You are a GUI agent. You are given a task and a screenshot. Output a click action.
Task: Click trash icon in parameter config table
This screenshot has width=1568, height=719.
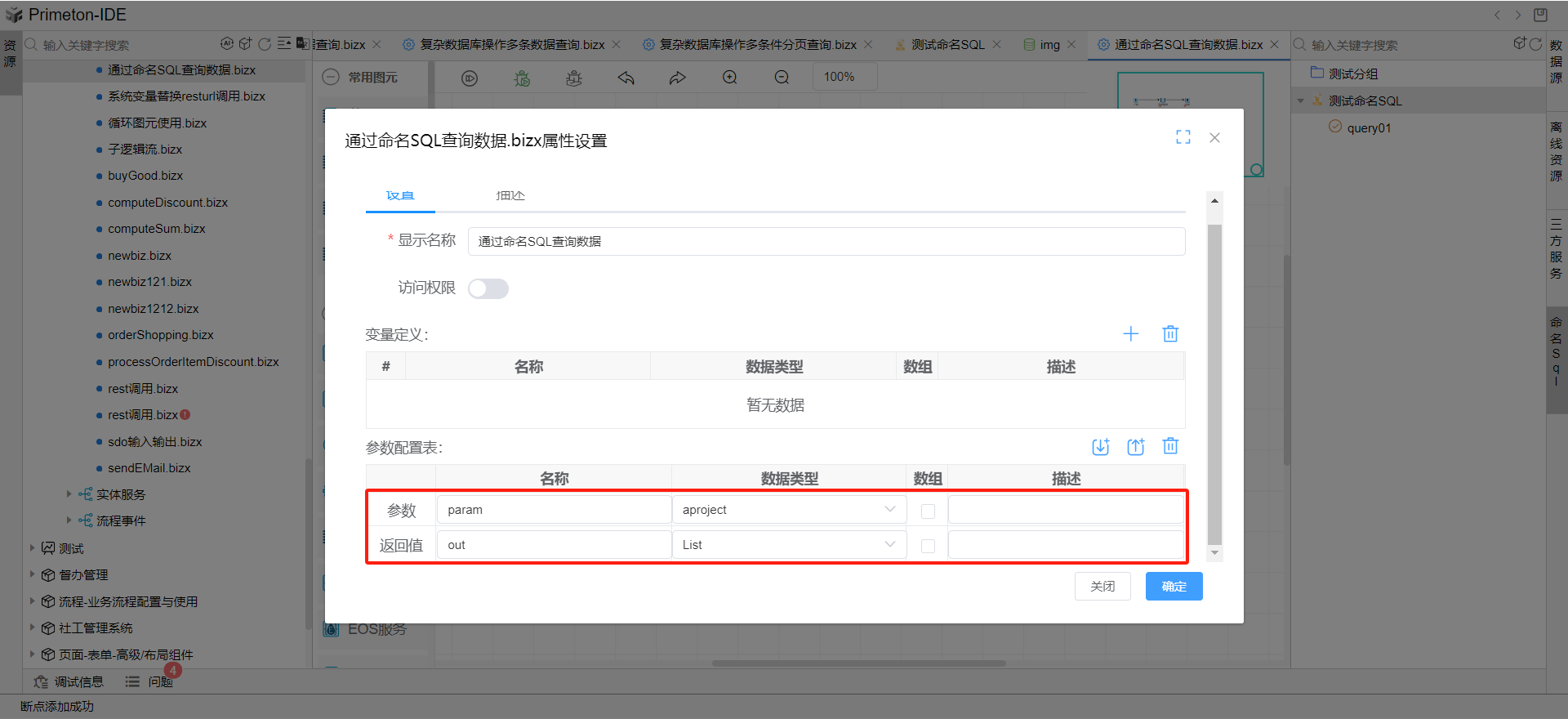click(x=1170, y=446)
